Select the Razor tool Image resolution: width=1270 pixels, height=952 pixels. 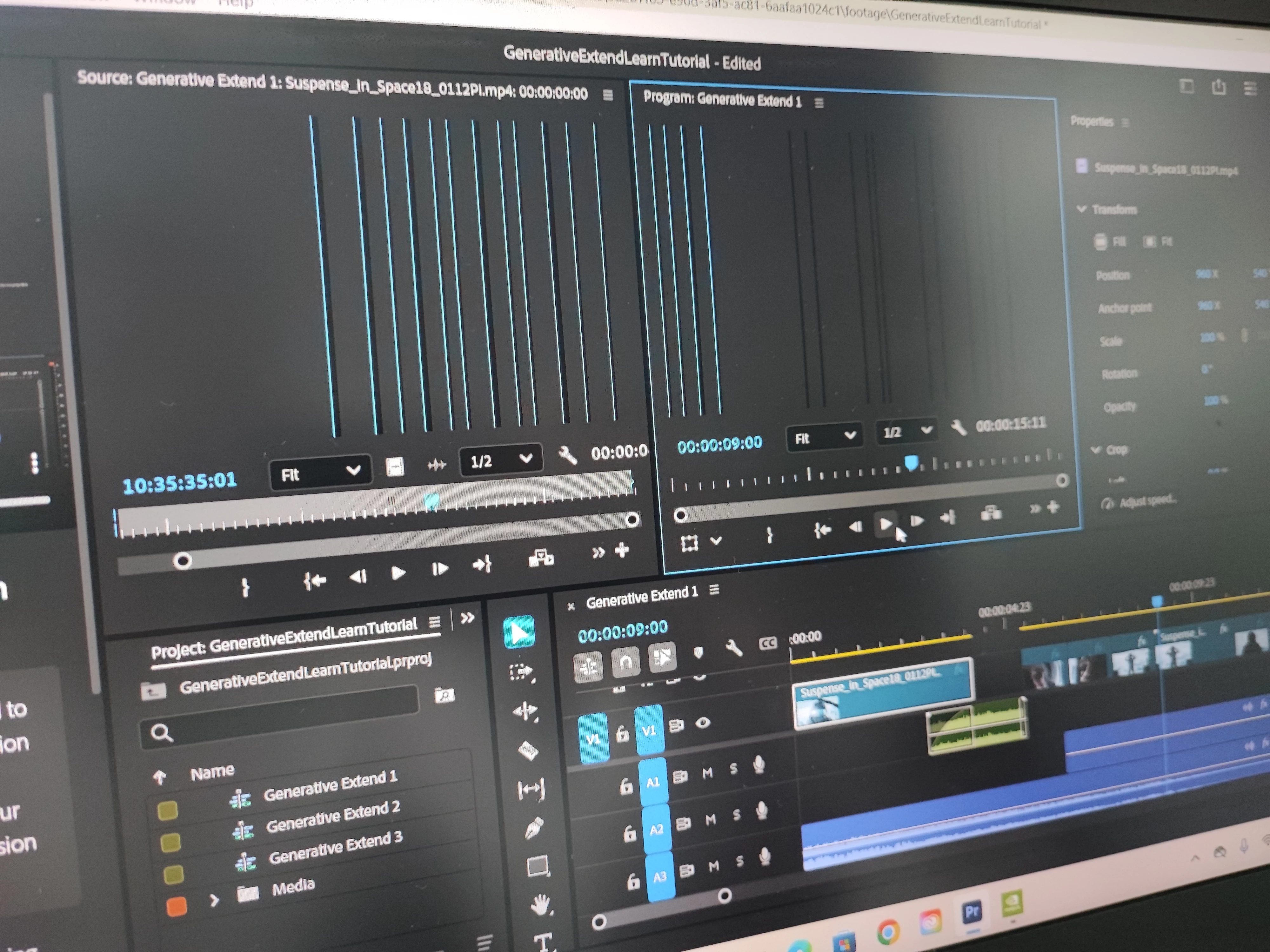coord(528,750)
